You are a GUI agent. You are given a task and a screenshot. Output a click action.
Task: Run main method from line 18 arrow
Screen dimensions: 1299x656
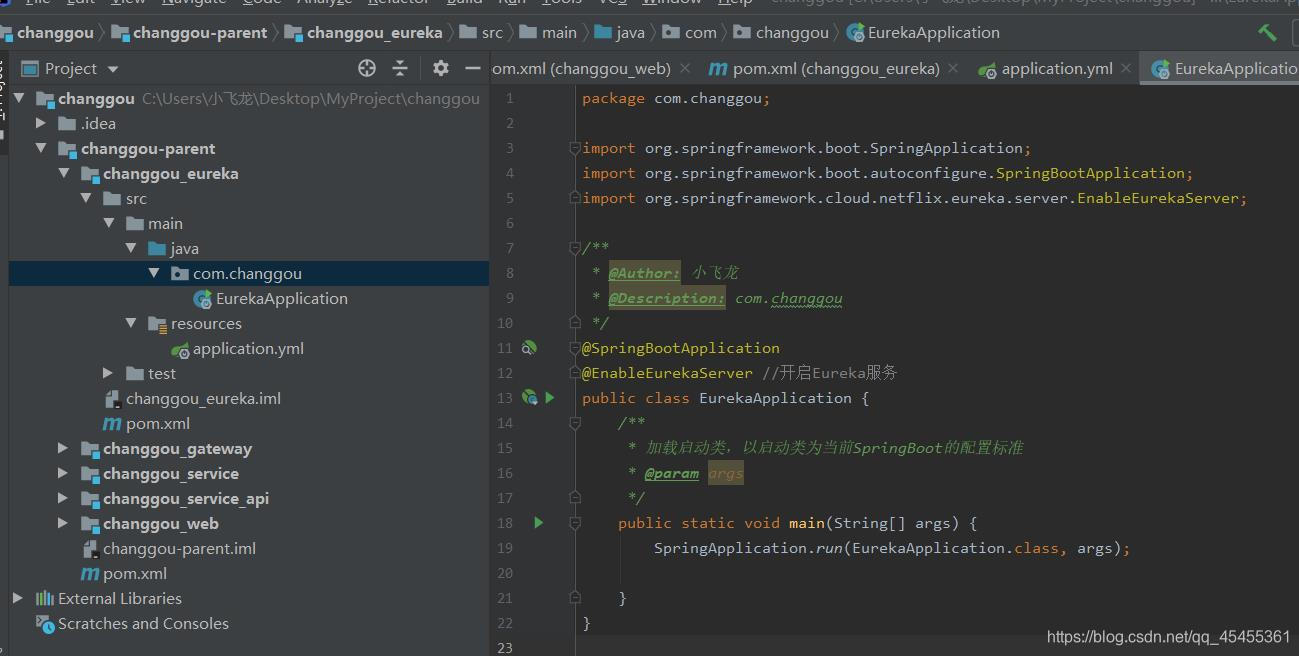[539, 523]
